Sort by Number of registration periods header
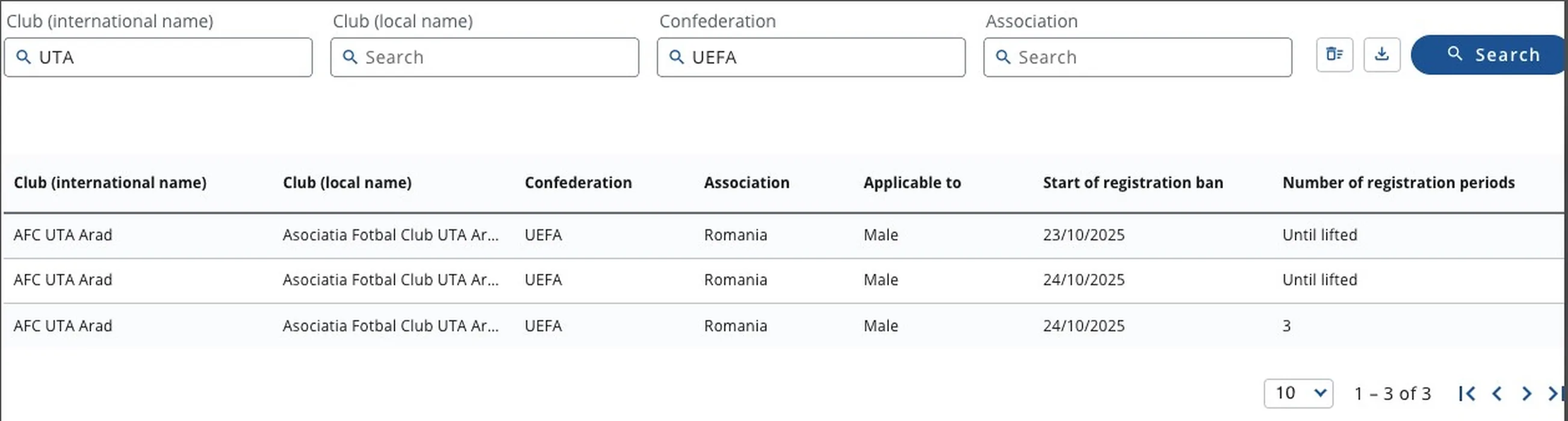 click(1398, 182)
